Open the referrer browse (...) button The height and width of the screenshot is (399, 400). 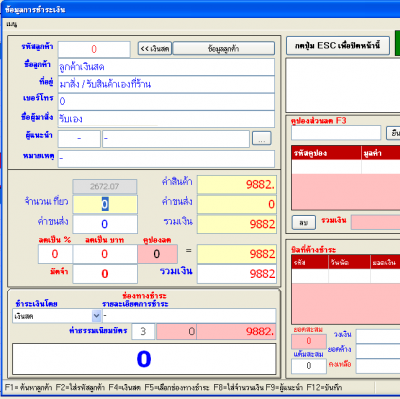[x=262, y=138]
